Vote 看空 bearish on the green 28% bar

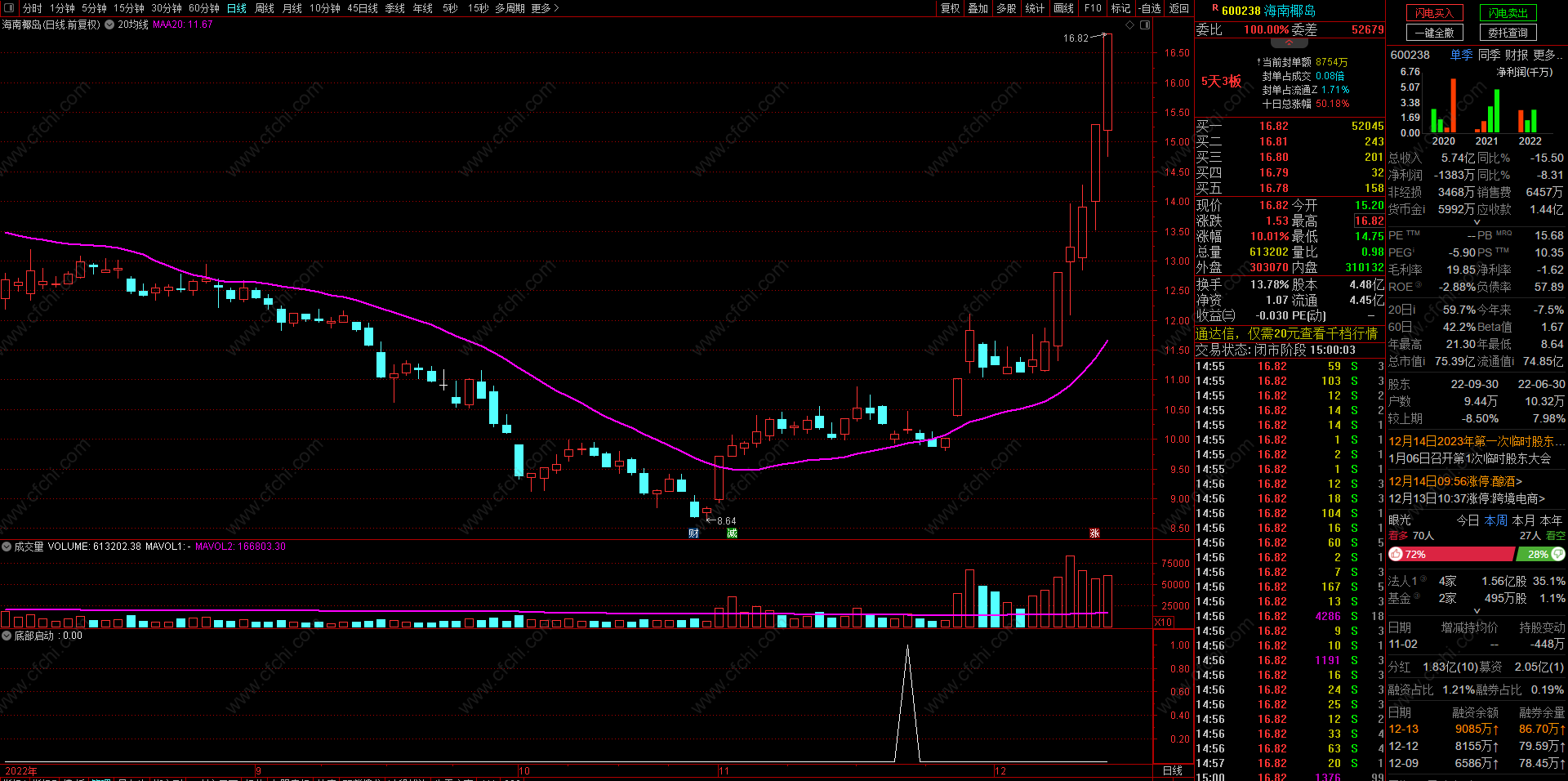click(1541, 554)
